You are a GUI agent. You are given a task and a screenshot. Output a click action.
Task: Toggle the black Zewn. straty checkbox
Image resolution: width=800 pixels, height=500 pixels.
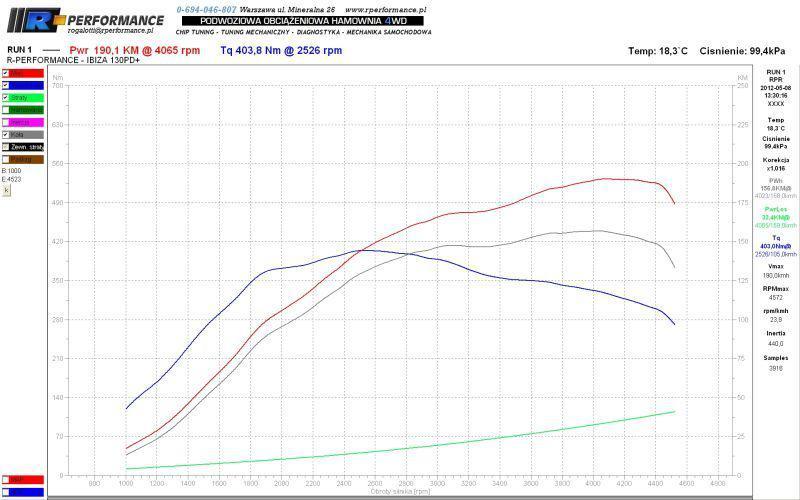pyautogui.click(x=6, y=147)
